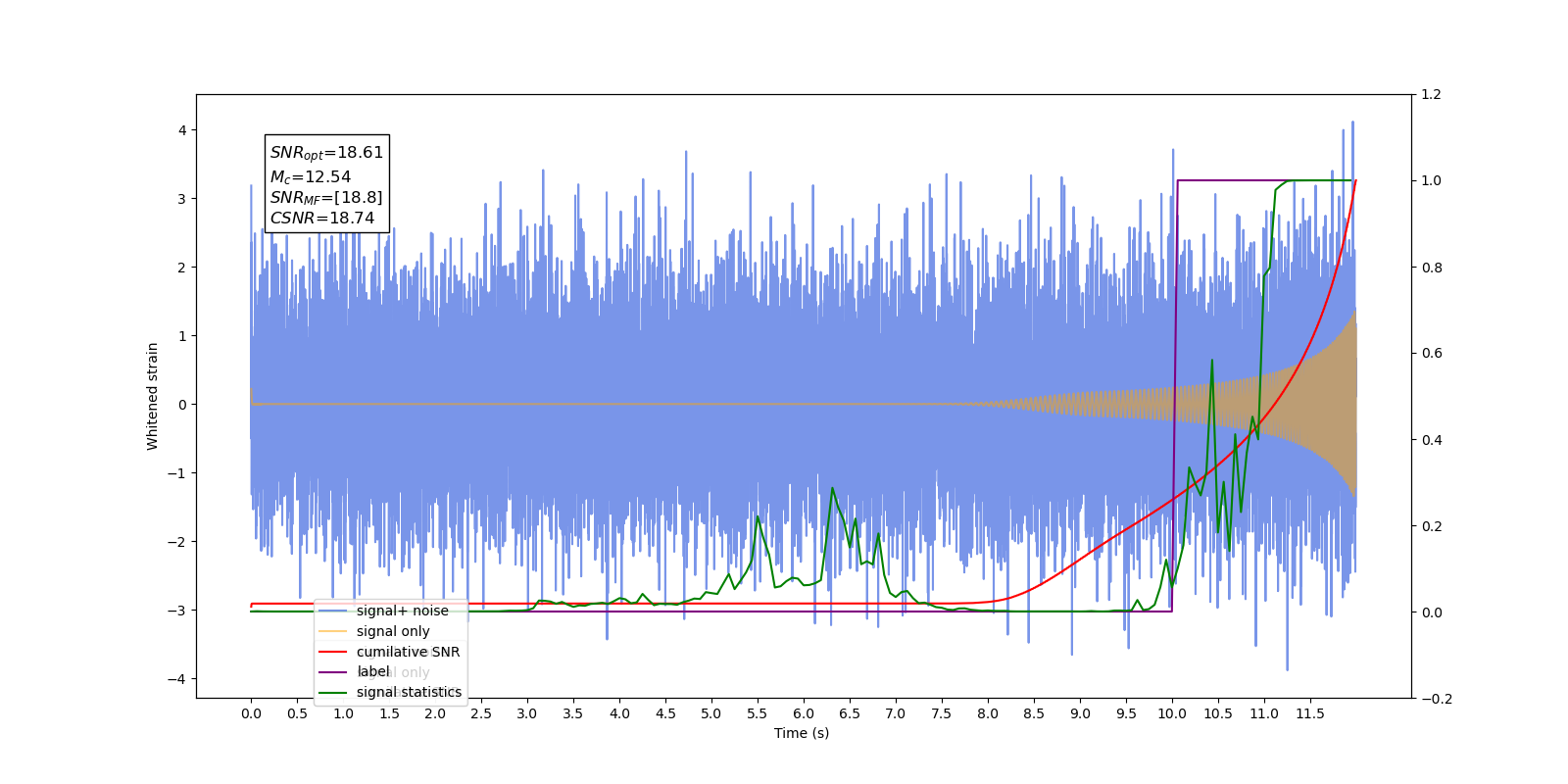Click the 'Time (s)' x-axis label

coord(802,733)
